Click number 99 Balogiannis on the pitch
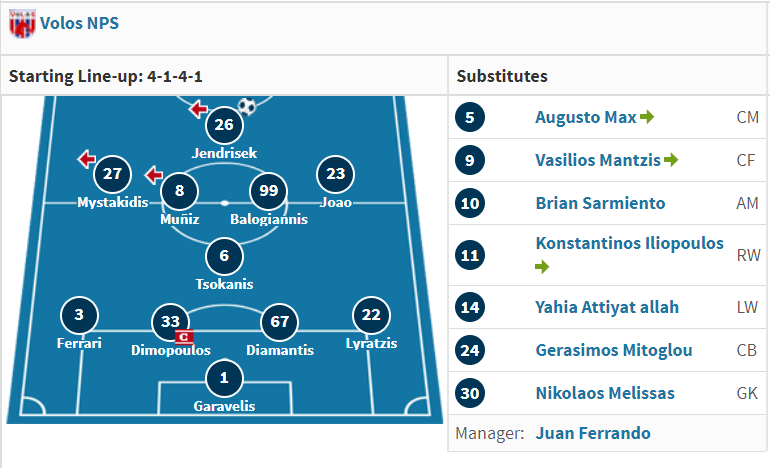Screen dimensions: 770x468 point(269,191)
